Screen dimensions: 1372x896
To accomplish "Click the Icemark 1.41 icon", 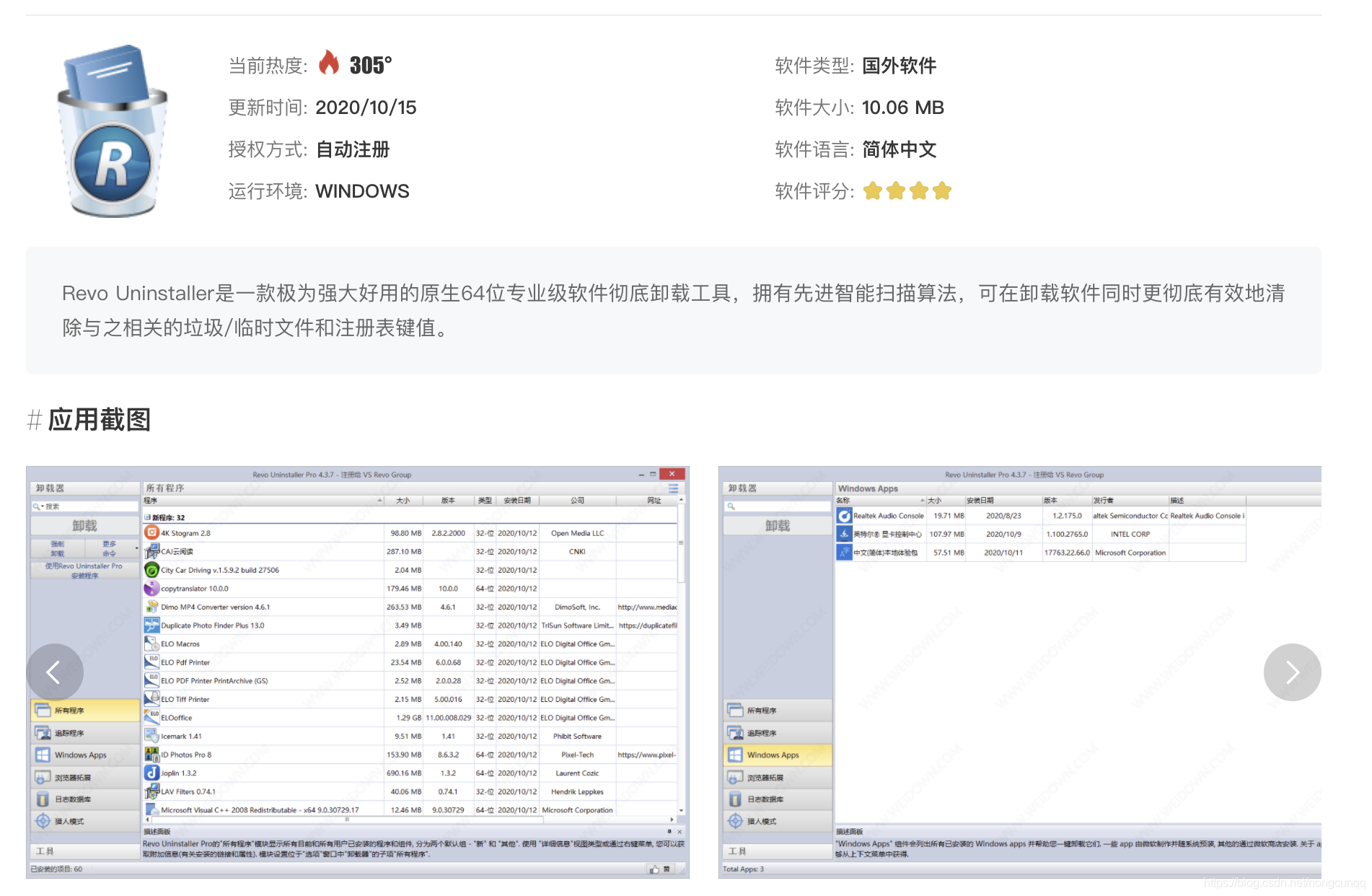I will click(x=151, y=736).
